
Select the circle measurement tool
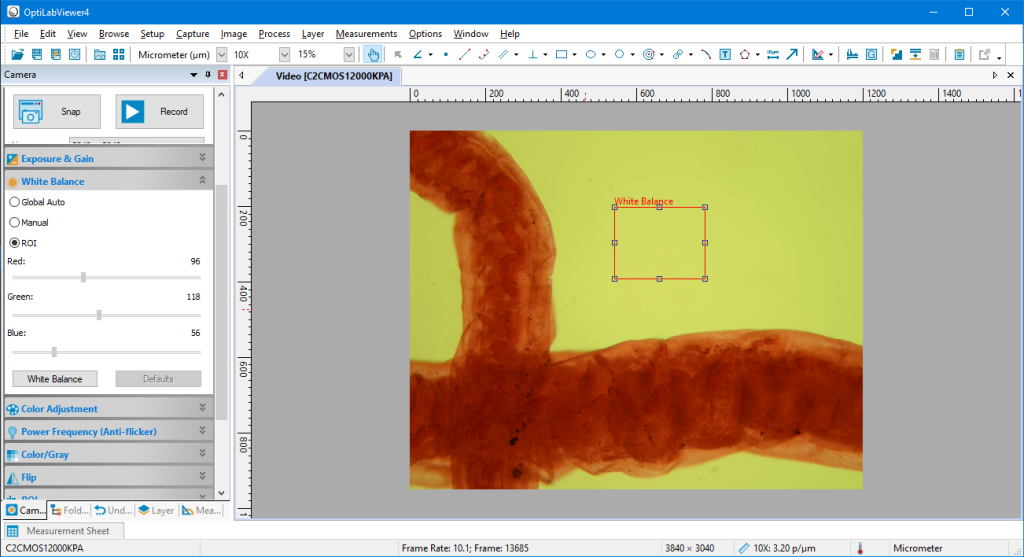pos(619,54)
